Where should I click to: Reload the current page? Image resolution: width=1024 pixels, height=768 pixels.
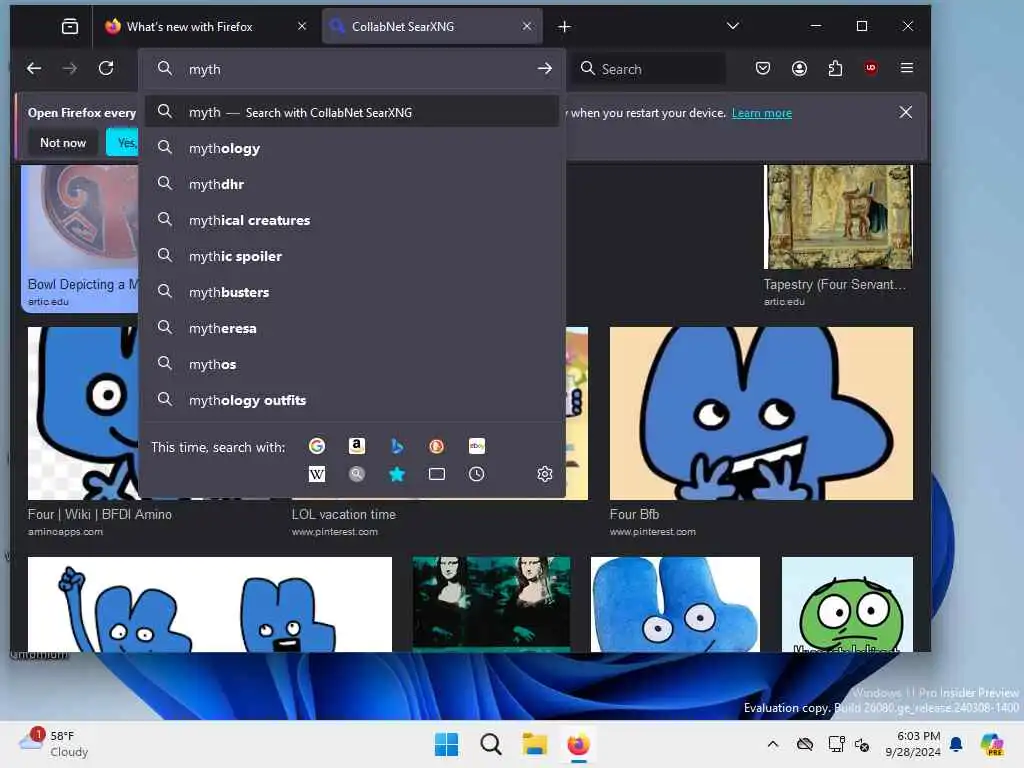106,68
